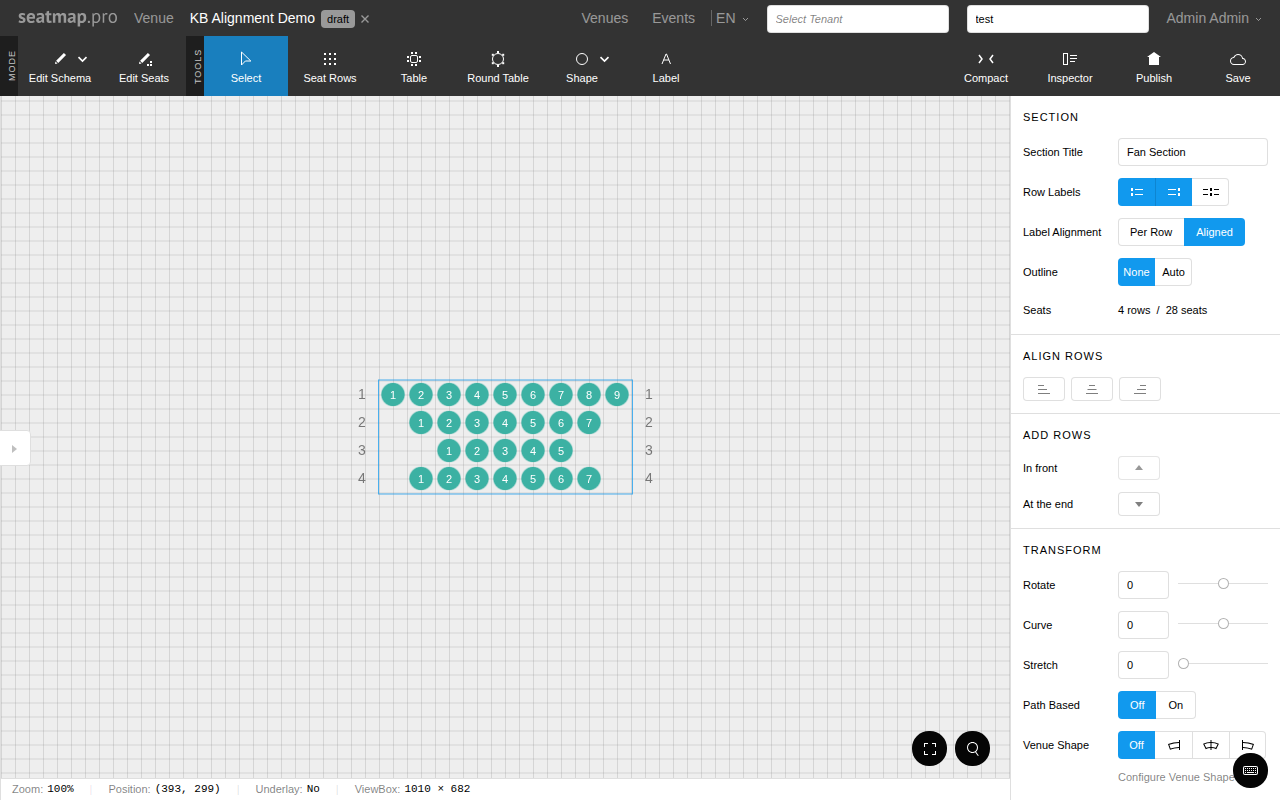Save the schema with cloud icon
1280x800 pixels.
point(1237,66)
